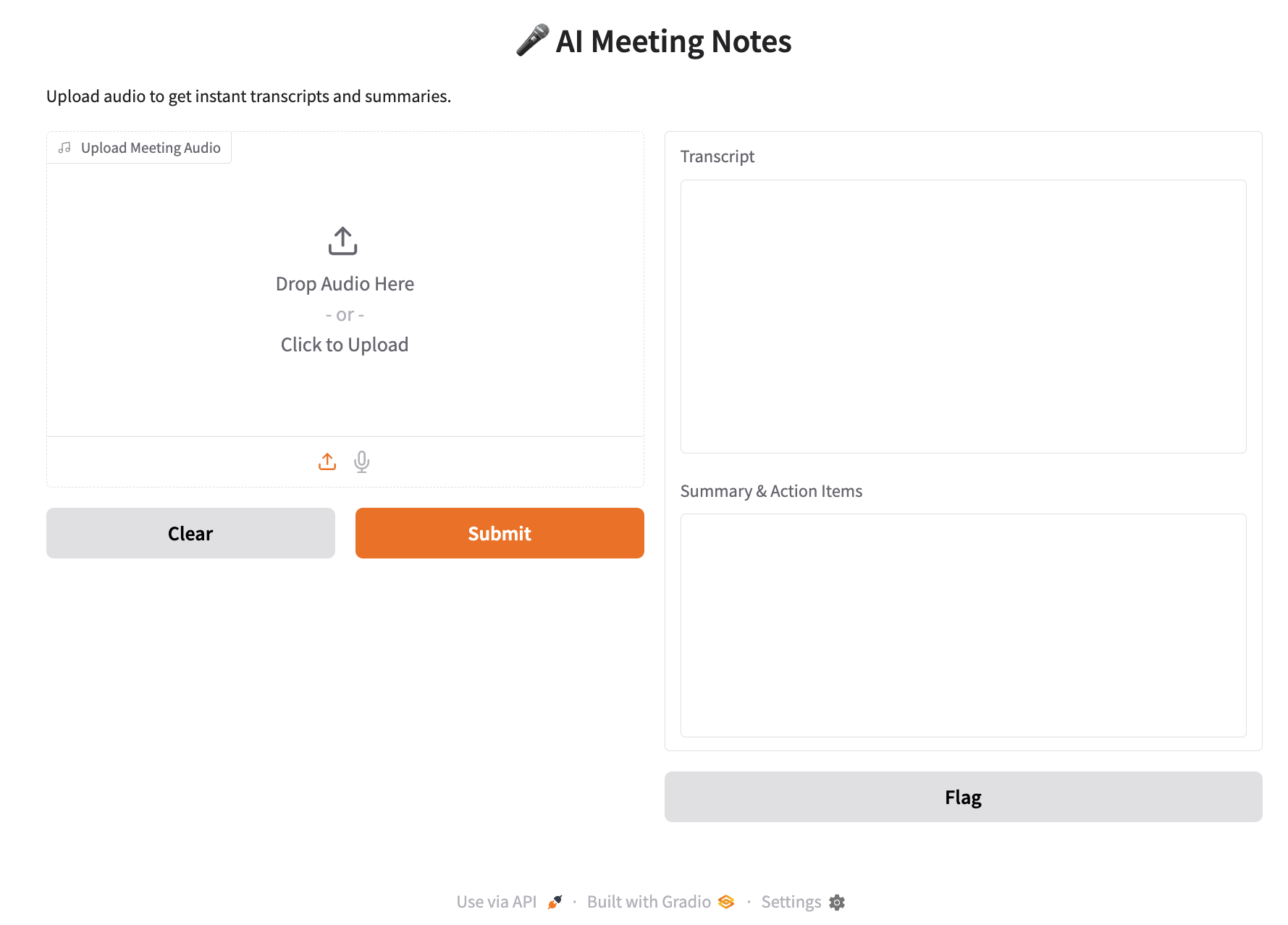Viewport: 1288px width, 925px height.
Task: Focus the Summary & Action Items text box
Action: coord(963,625)
